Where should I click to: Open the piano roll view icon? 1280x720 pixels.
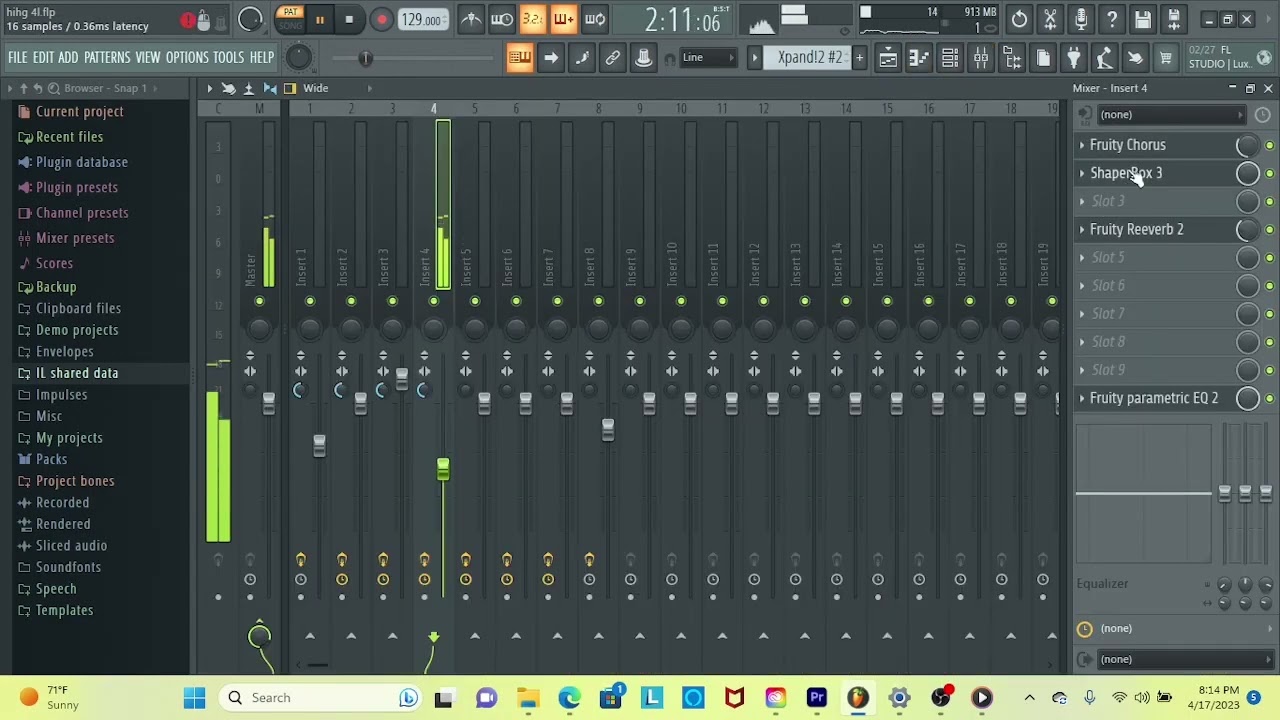(x=918, y=58)
